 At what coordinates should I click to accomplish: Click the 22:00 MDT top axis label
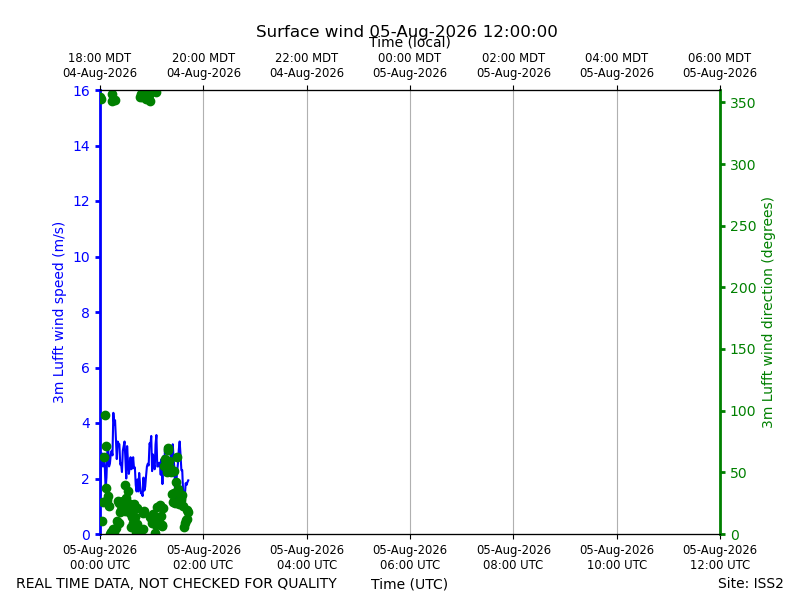pos(307,65)
